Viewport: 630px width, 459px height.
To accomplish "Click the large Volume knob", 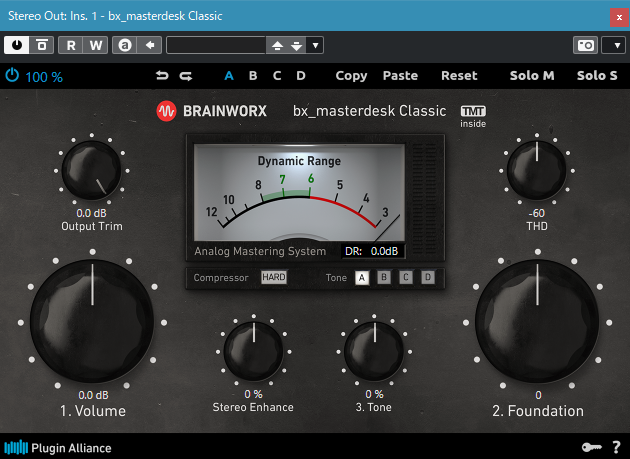I will [x=92, y=321].
